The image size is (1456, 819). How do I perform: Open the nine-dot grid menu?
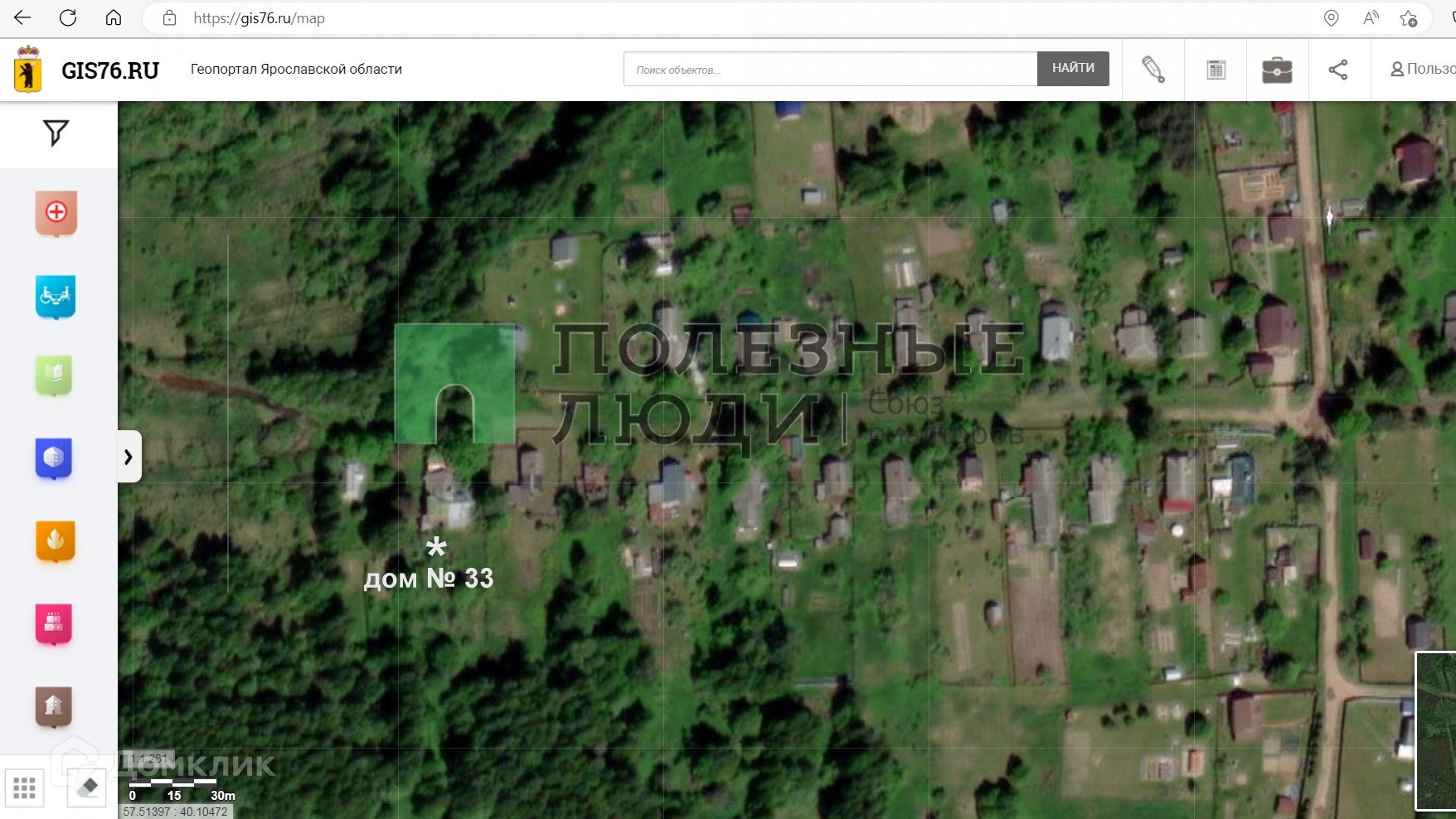(x=24, y=787)
